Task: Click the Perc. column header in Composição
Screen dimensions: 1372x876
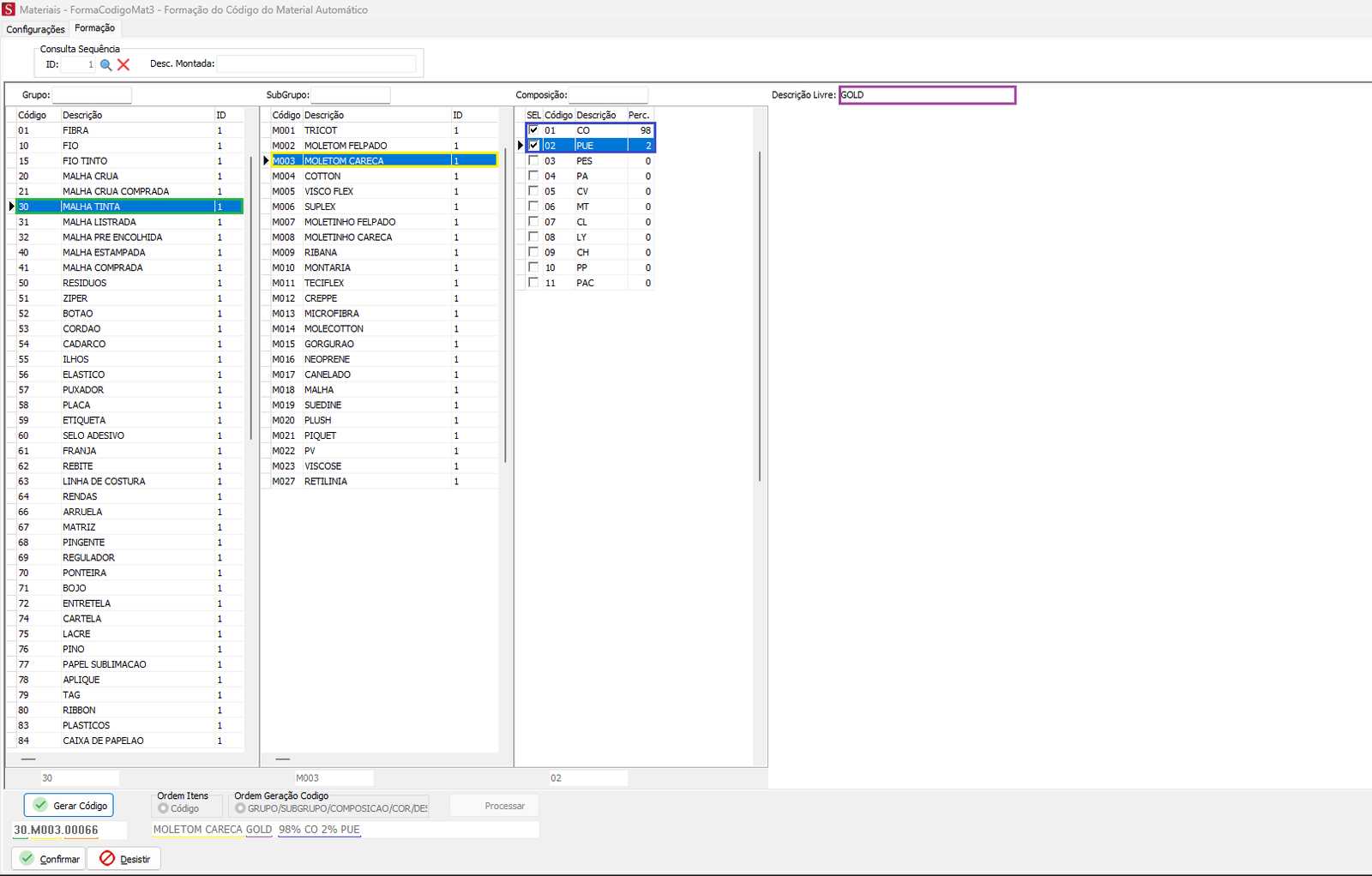Action: (x=639, y=115)
